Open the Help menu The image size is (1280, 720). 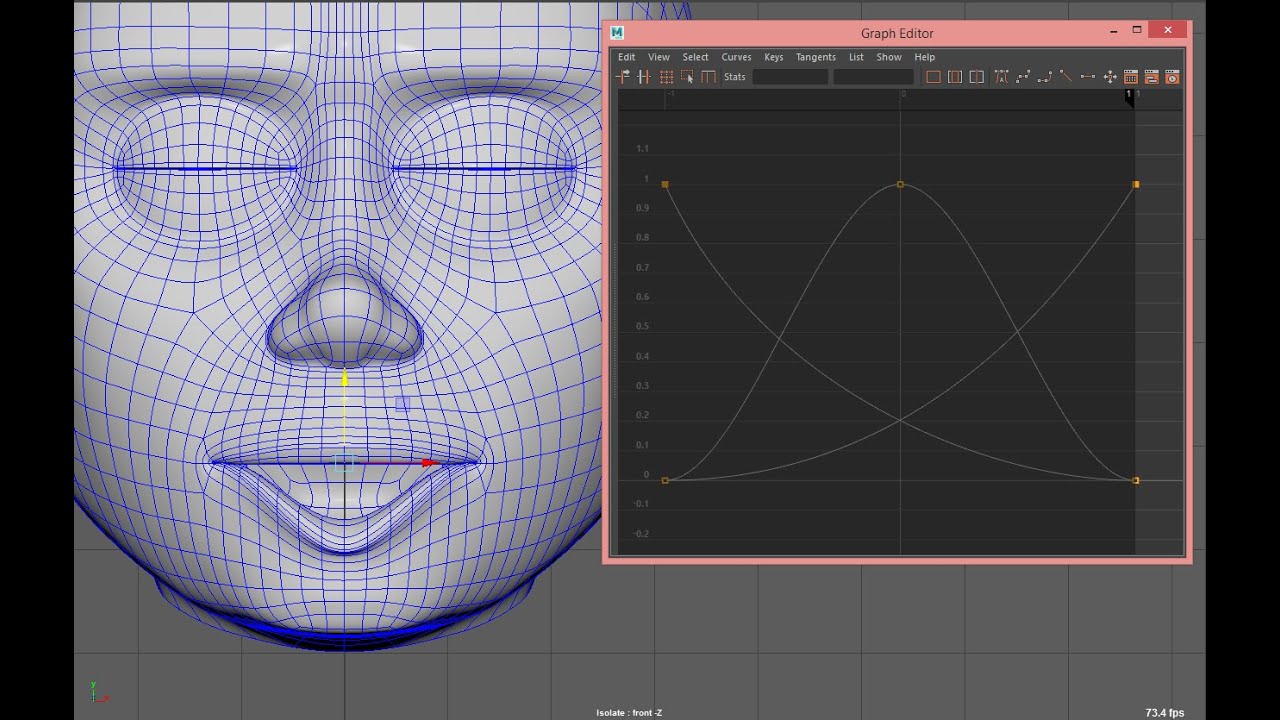[925, 57]
